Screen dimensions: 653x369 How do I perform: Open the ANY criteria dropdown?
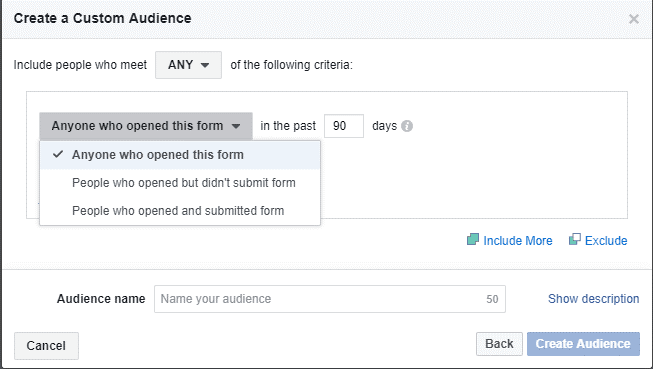pos(188,65)
